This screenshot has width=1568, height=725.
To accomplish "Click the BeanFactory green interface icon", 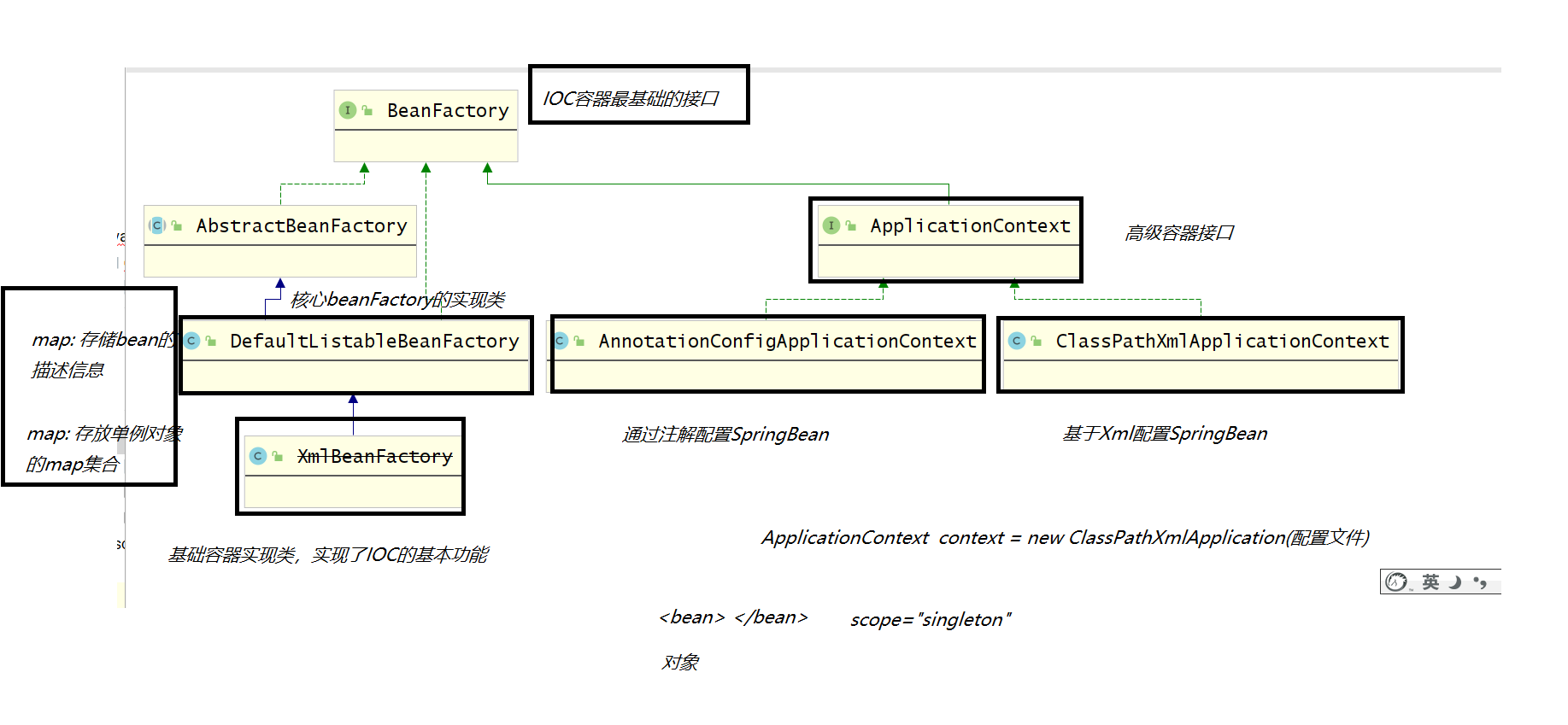I will click(348, 110).
